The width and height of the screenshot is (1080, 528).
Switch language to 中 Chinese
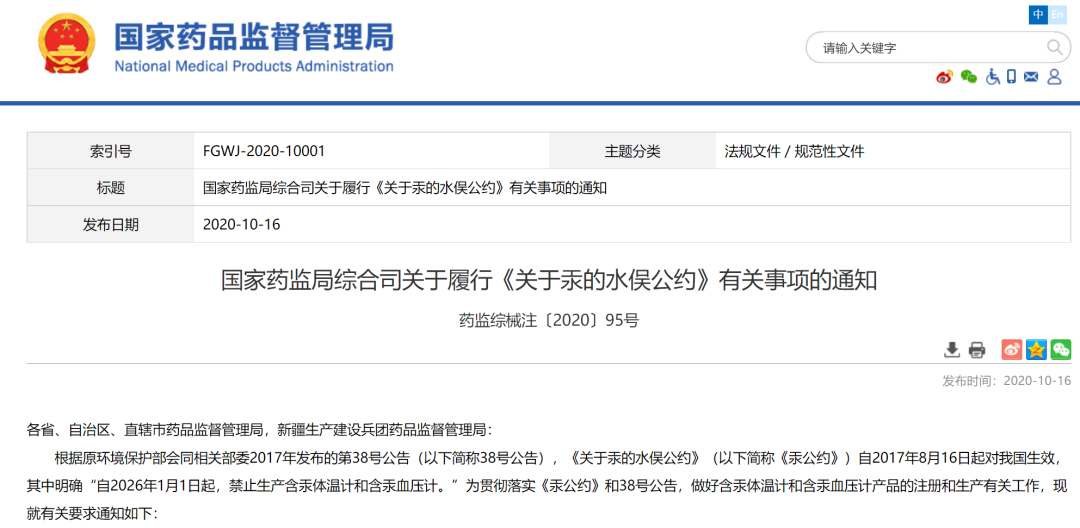(1038, 14)
